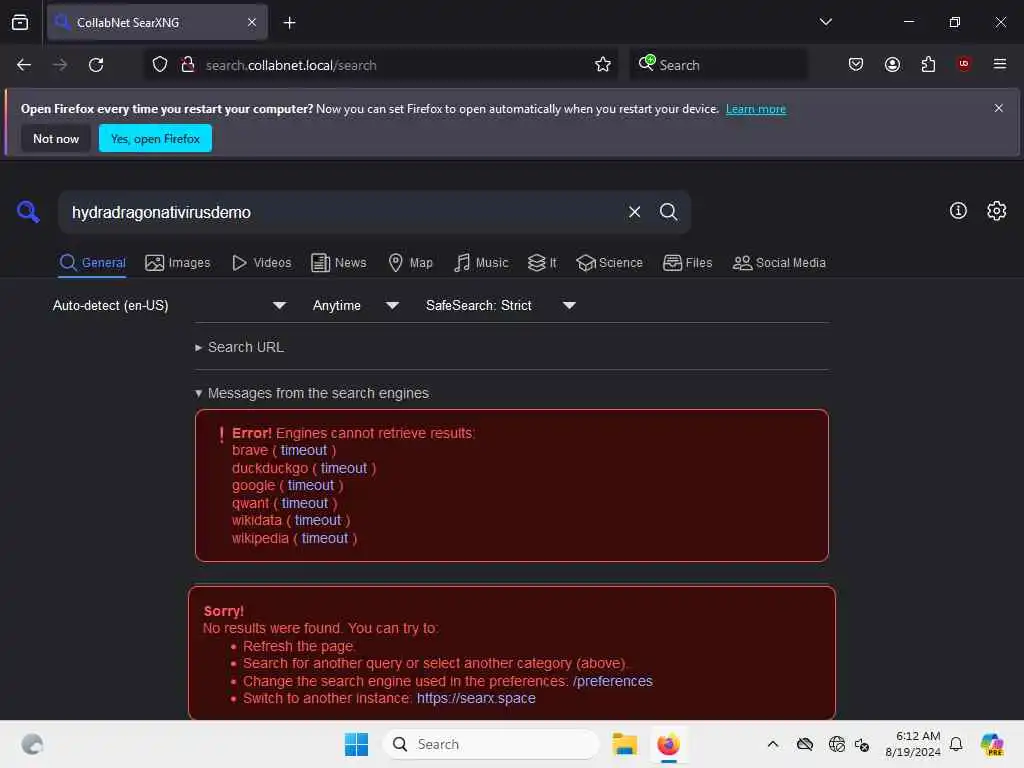Switch to the Files category tab

click(x=687, y=263)
